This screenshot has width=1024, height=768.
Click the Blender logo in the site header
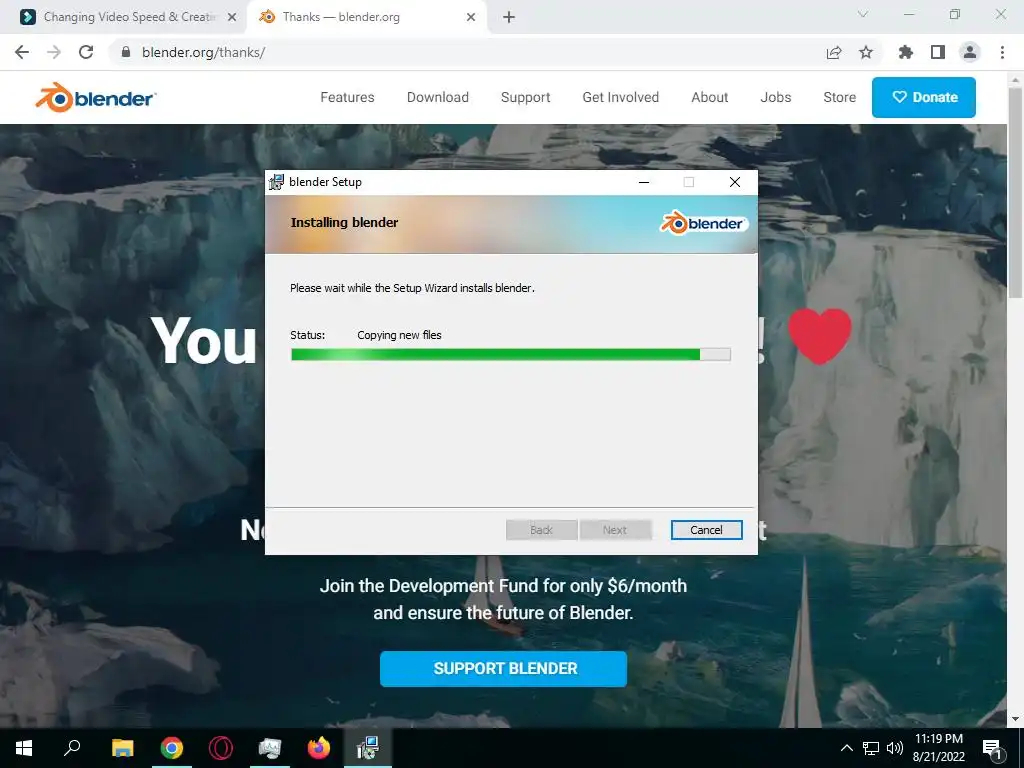[x=95, y=97]
